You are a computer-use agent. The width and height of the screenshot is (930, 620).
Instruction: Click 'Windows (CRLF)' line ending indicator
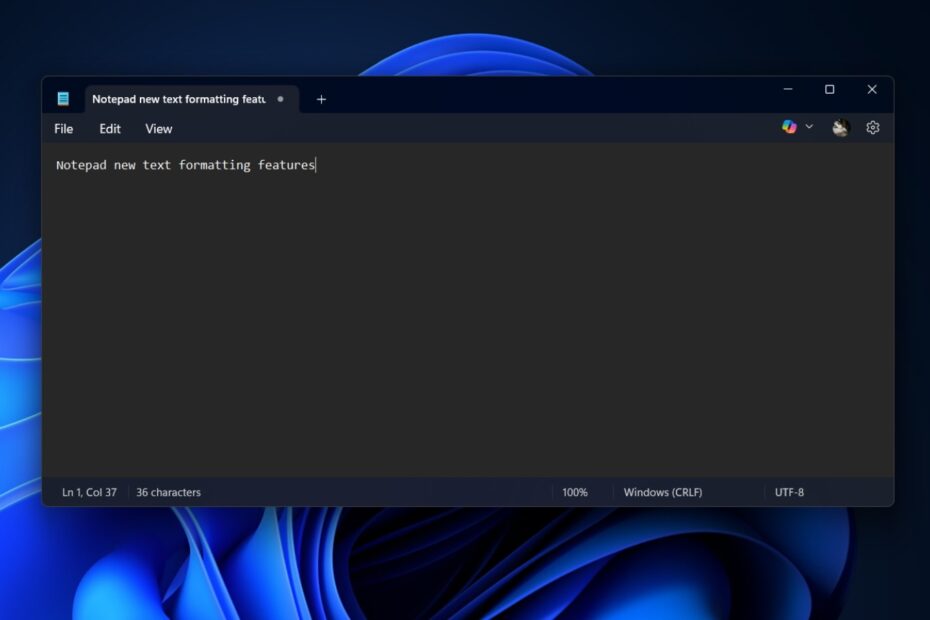663,492
